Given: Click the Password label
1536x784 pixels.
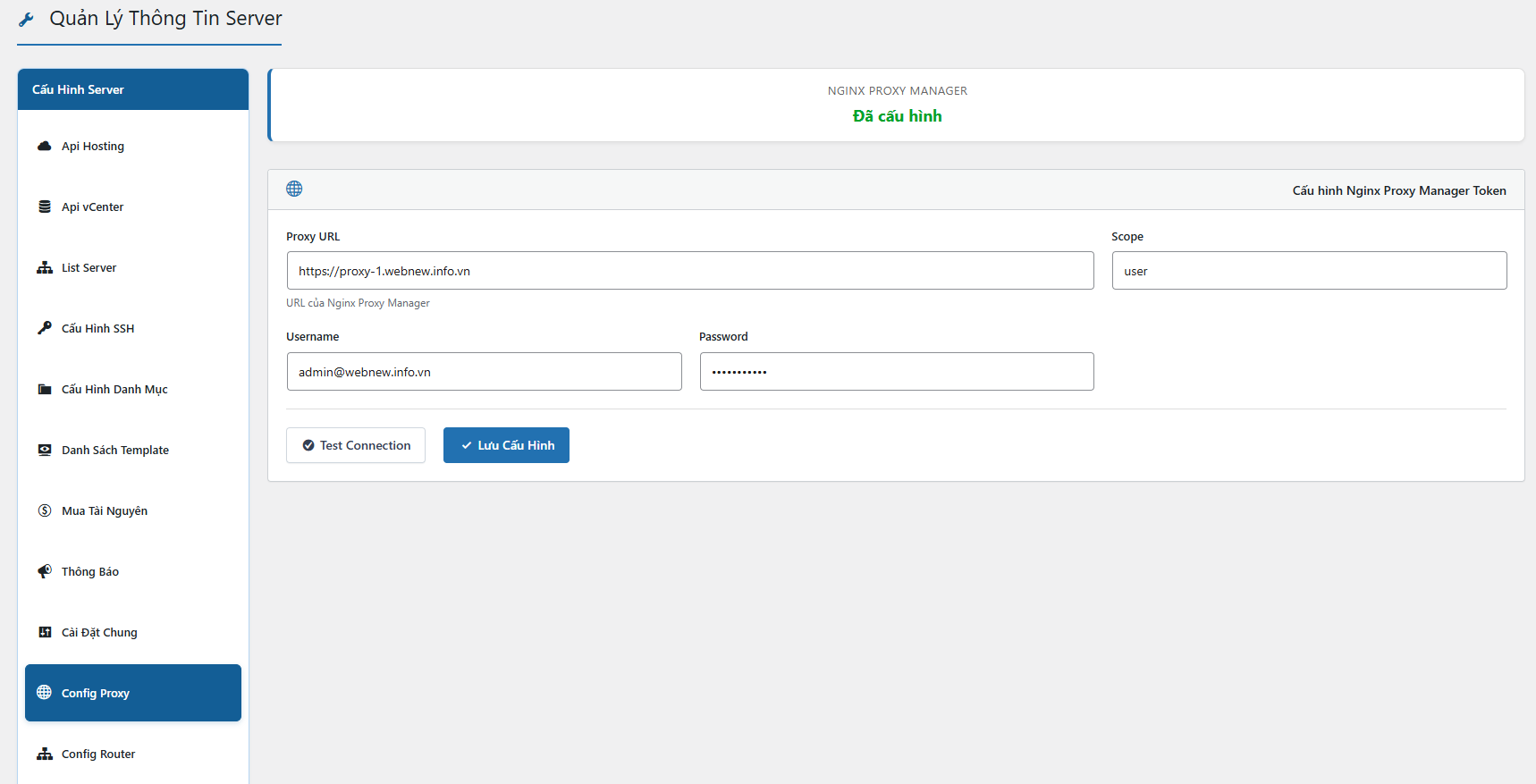Looking at the screenshot, I should pos(723,337).
